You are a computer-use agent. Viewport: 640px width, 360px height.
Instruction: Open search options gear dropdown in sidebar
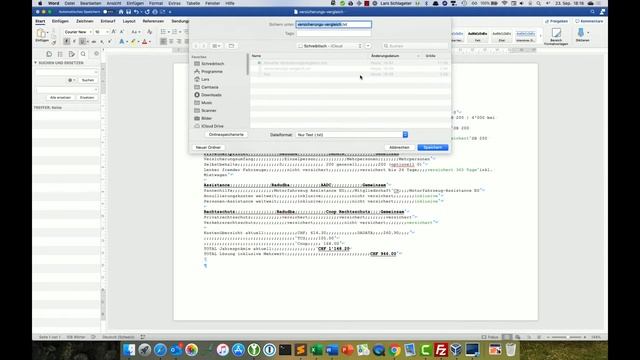[x=72, y=80]
